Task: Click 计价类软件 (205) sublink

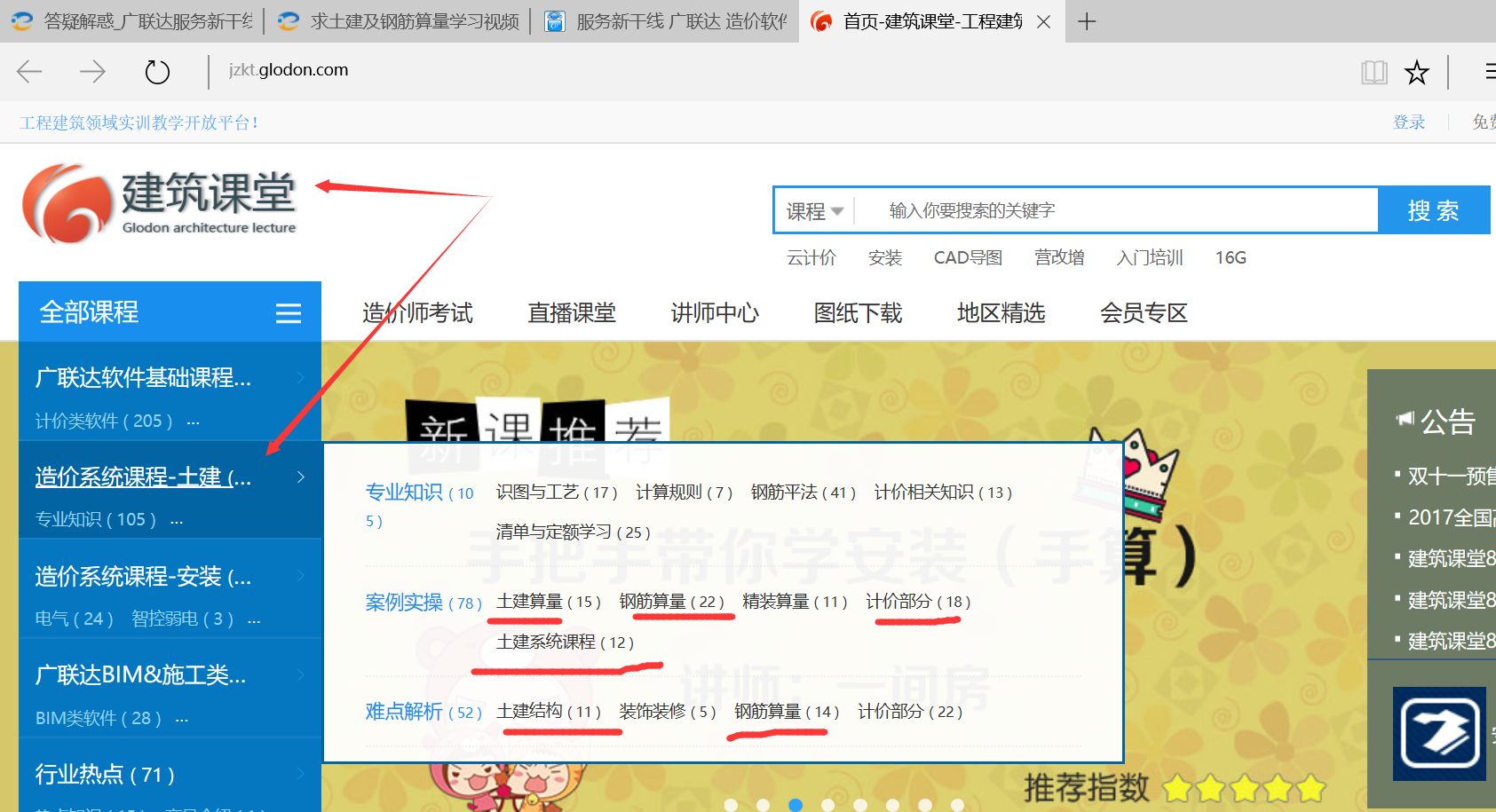Action: 104,421
